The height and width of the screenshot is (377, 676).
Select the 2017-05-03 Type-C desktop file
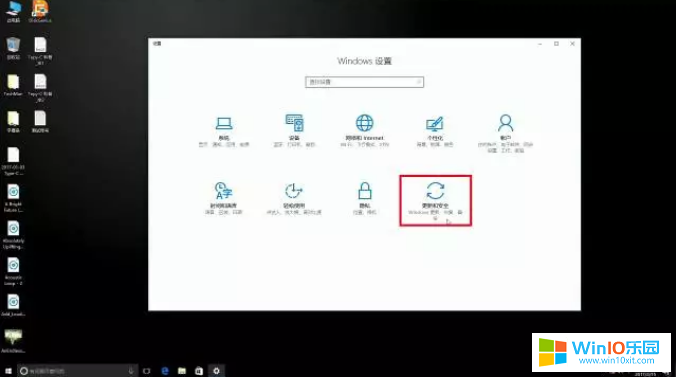coord(13,161)
